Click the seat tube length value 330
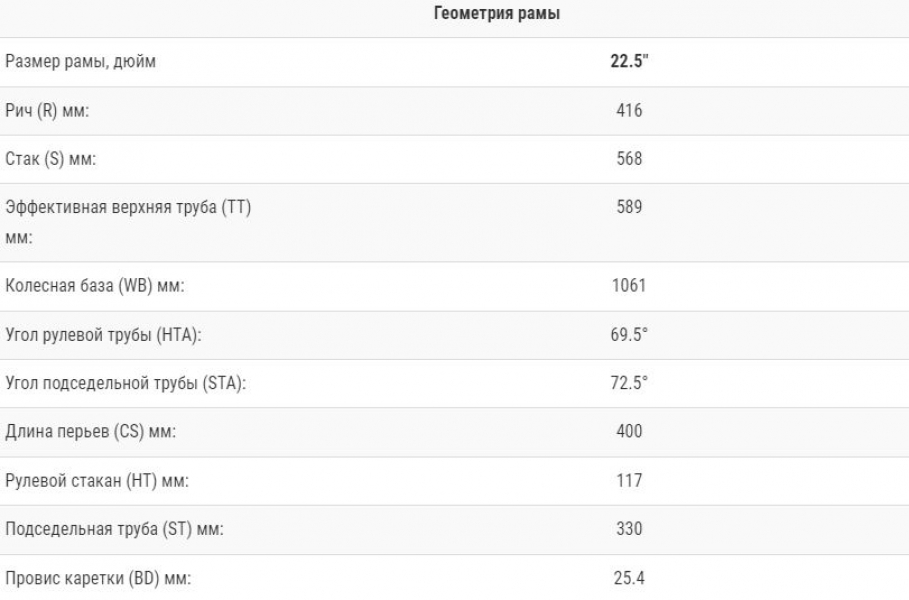This screenshot has width=909, height=600. click(x=629, y=529)
